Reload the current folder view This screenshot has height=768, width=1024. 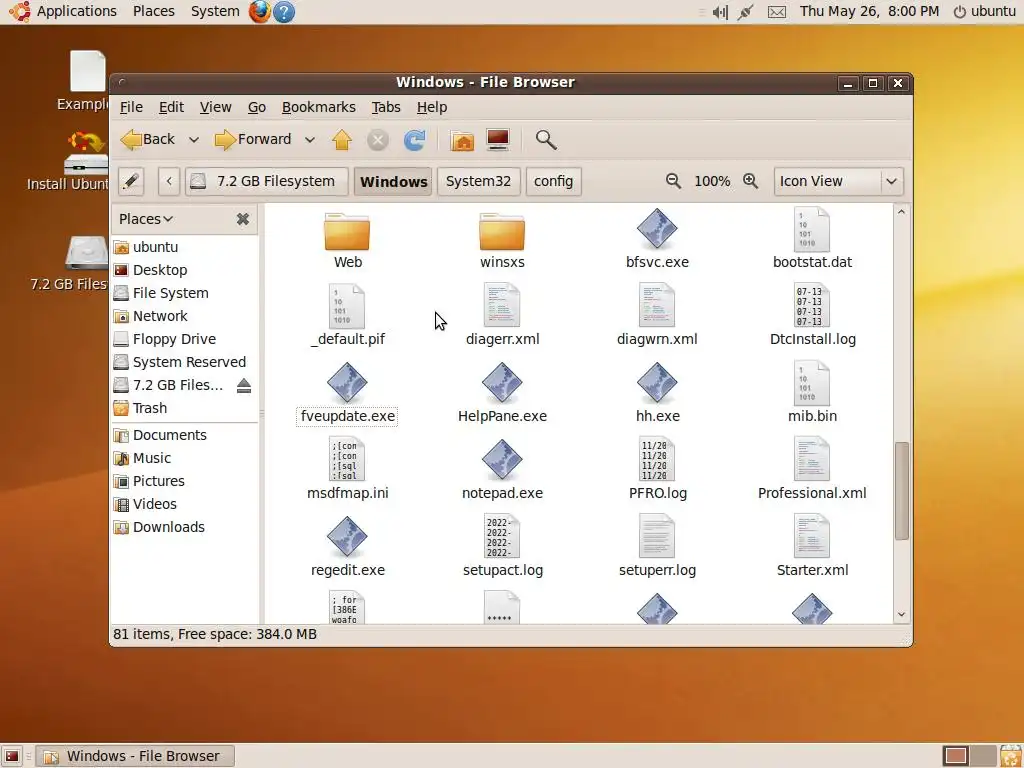click(415, 140)
